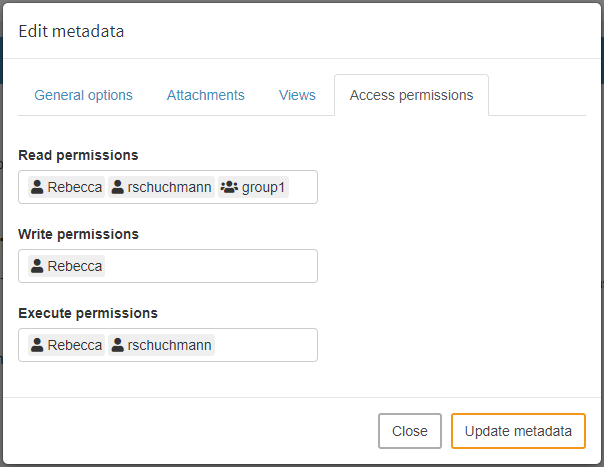Click rschuchmann's user icon in Execute permissions
The image size is (604, 467).
click(118, 345)
